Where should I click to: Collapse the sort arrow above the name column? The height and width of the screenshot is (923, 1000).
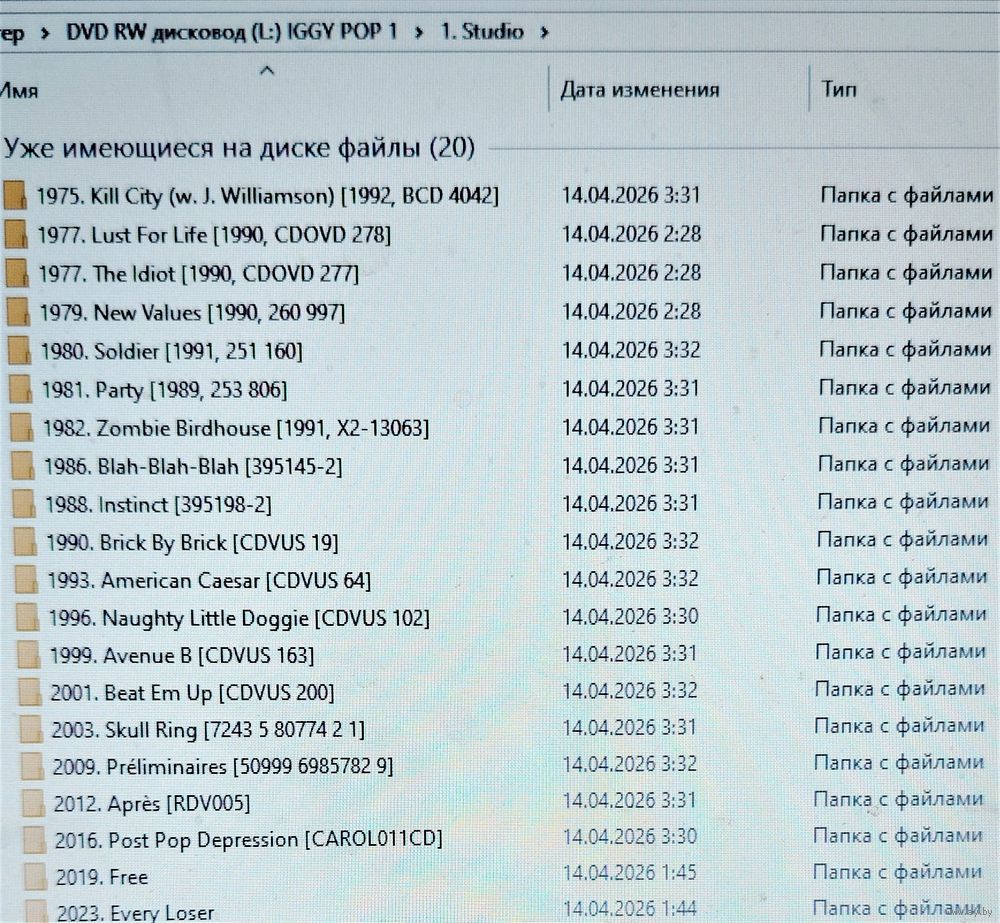point(266,70)
